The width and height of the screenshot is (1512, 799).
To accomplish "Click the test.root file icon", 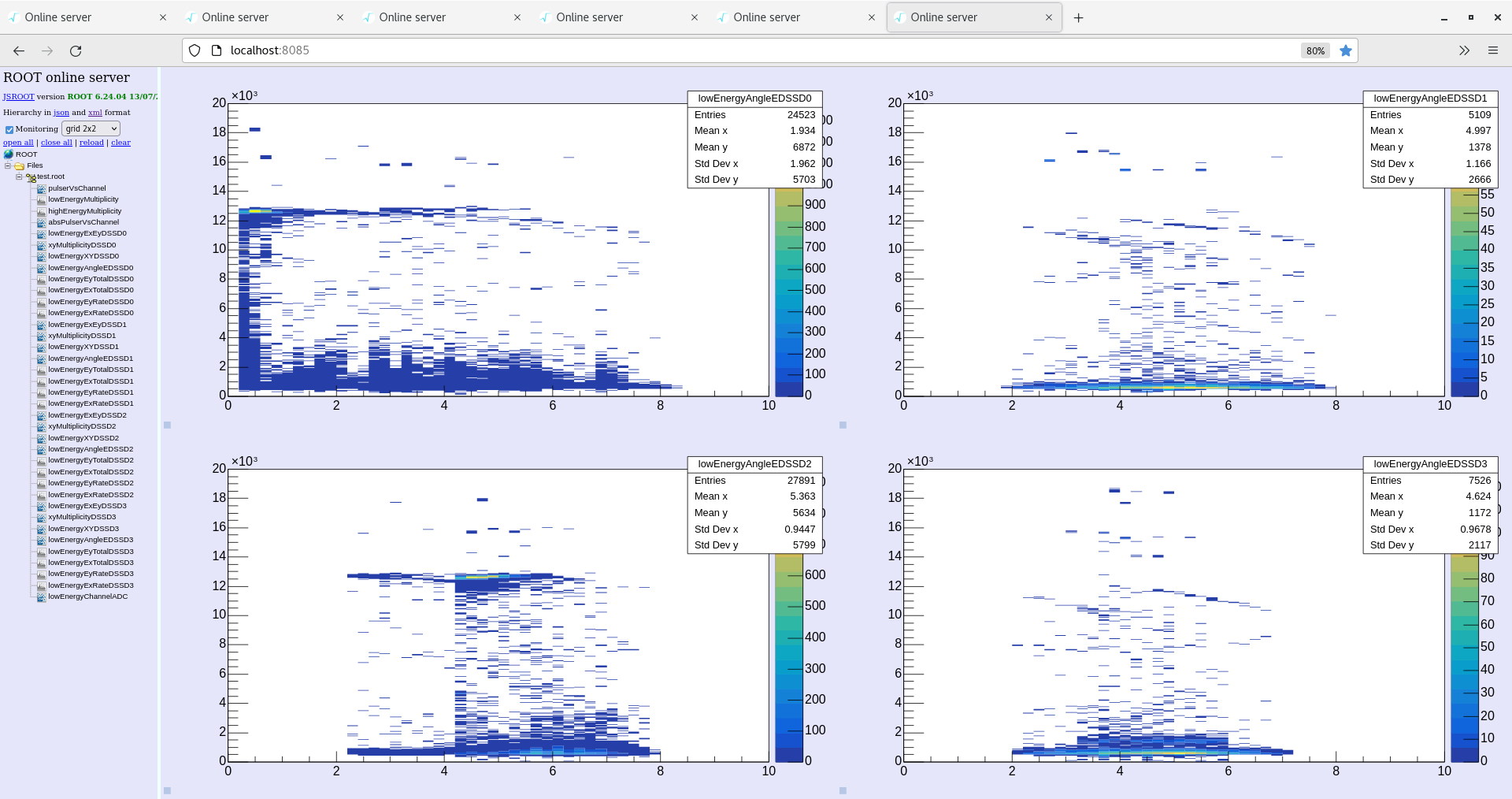I will 32,177.
